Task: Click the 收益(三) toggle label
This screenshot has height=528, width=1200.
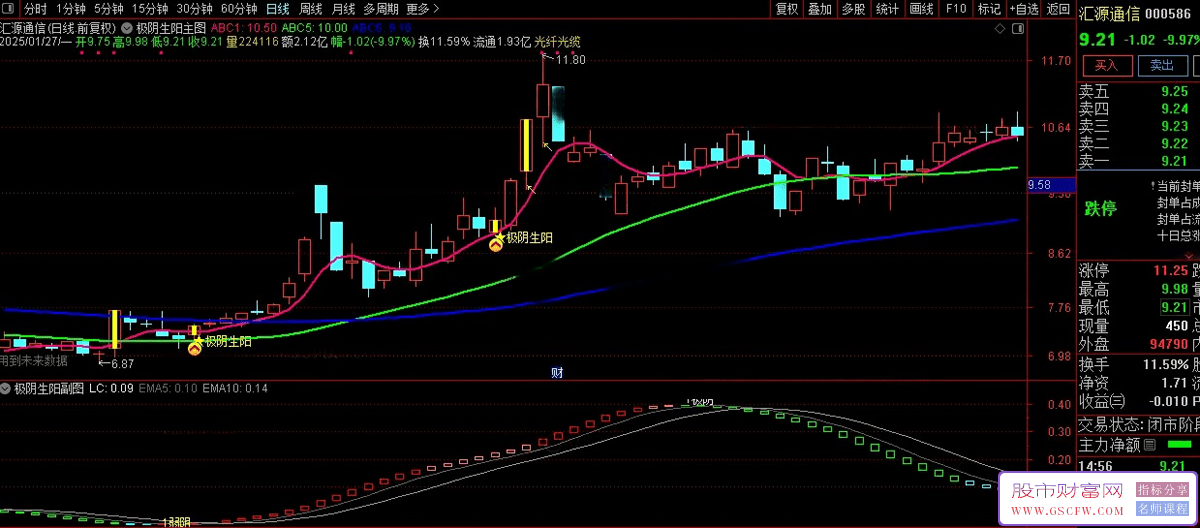Action: click(x=1102, y=401)
